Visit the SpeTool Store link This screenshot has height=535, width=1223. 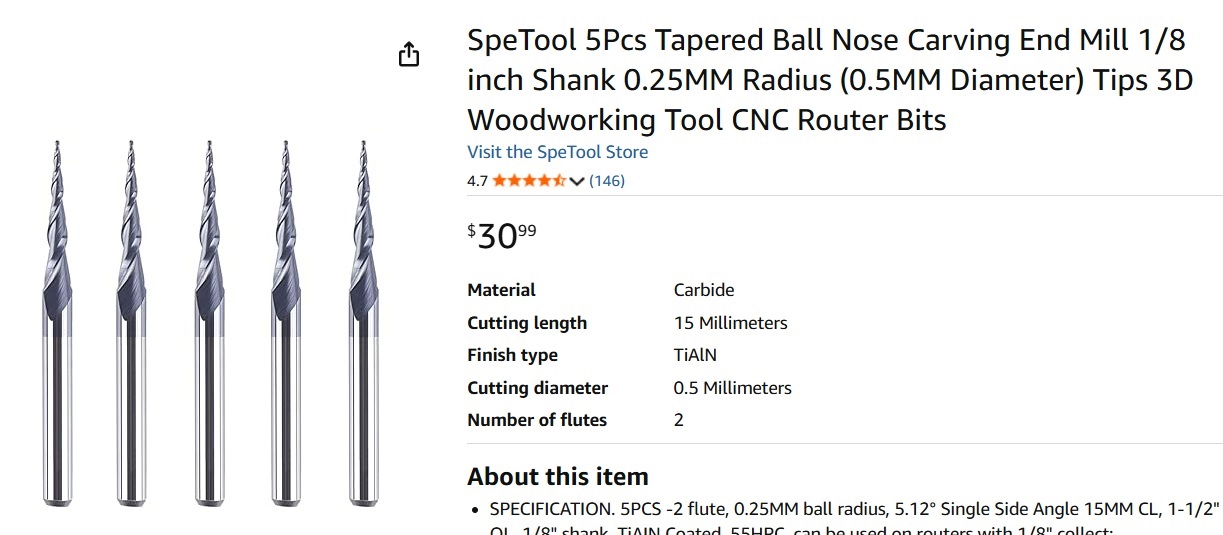pyautogui.click(x=557, y=152)
